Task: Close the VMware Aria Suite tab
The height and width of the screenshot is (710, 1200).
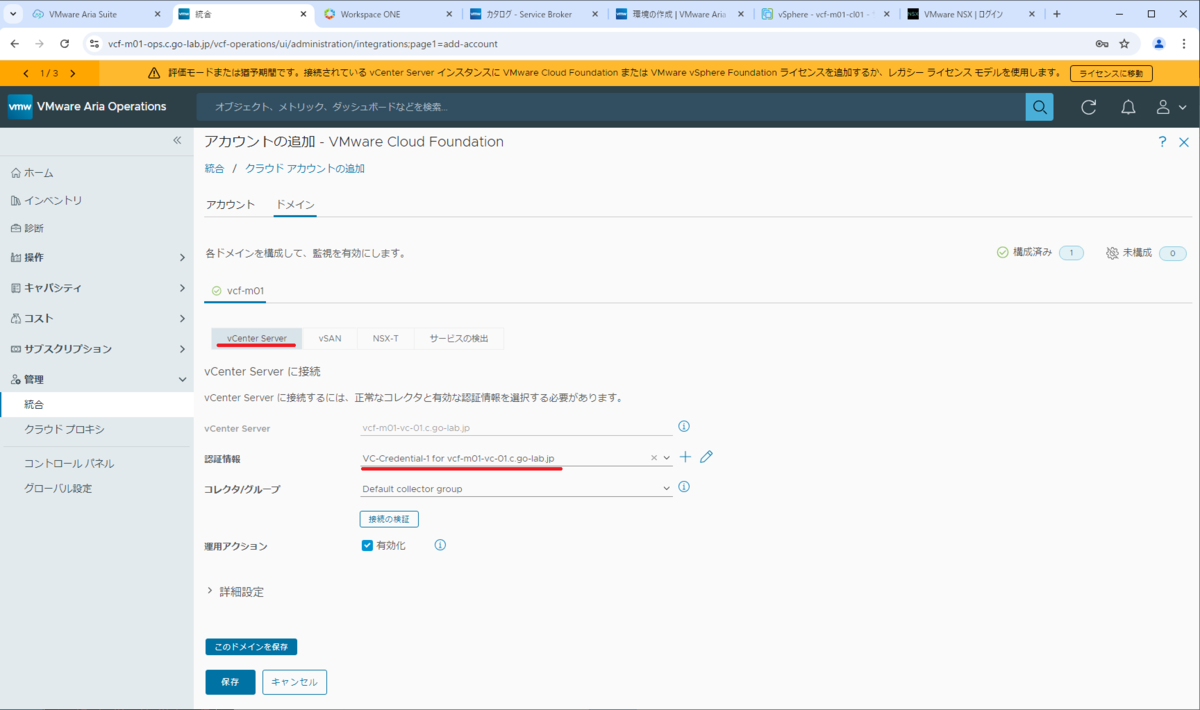Action: pos(157,14)
